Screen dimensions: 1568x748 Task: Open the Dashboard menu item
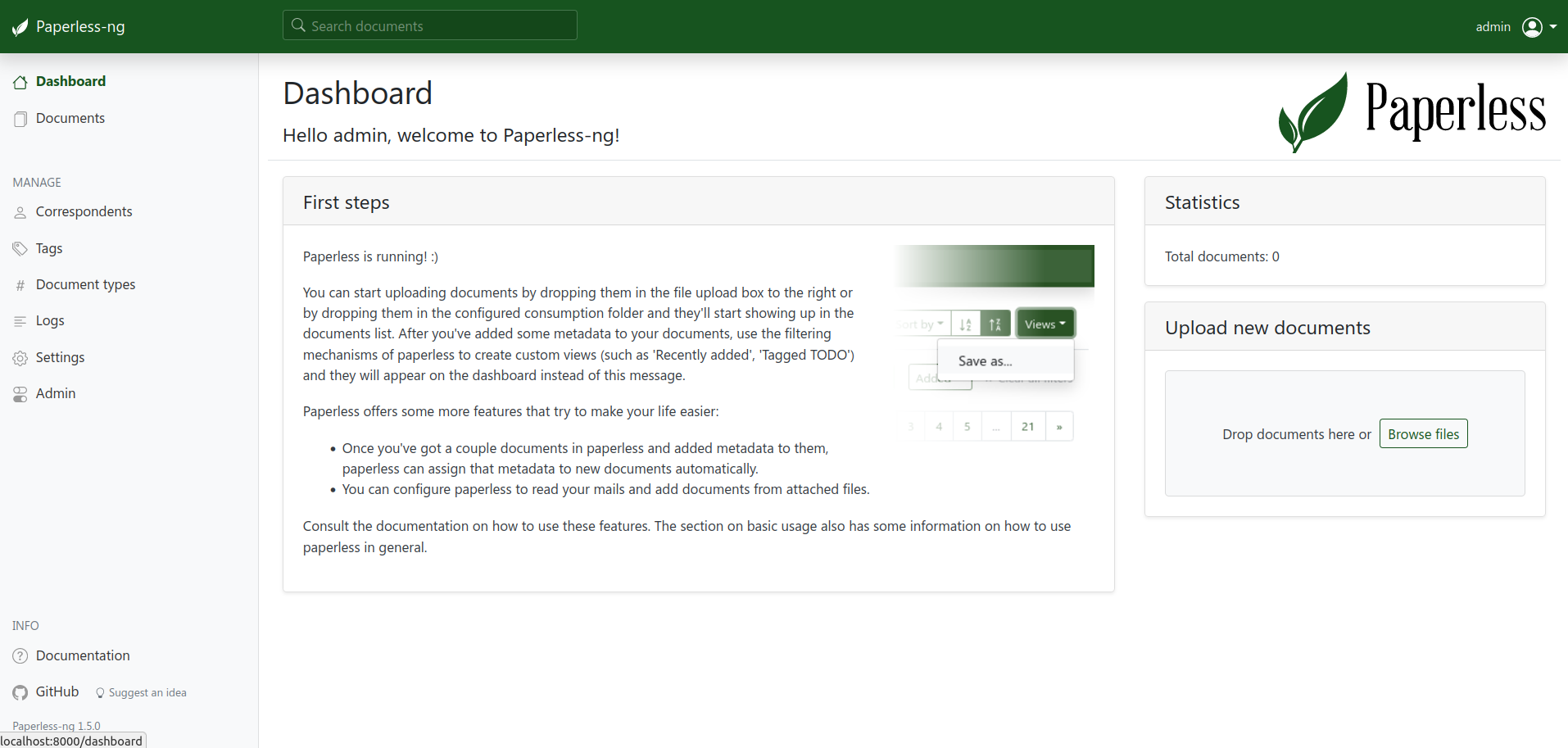click(70, 81)
